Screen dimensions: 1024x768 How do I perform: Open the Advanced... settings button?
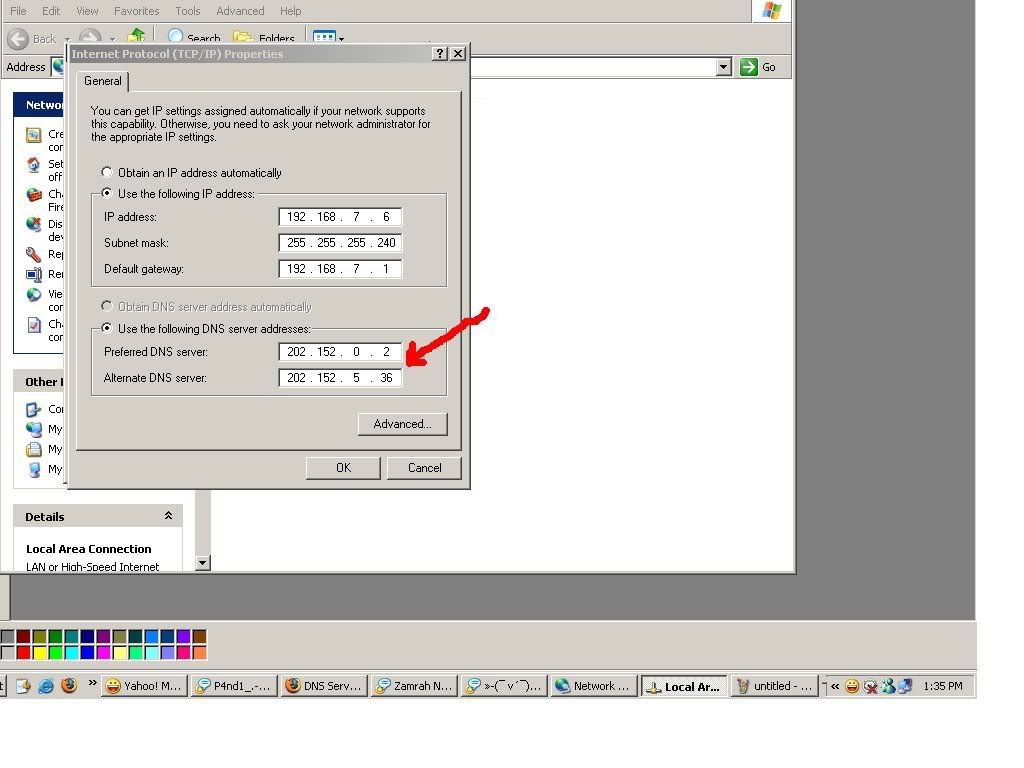pos(402,424)
